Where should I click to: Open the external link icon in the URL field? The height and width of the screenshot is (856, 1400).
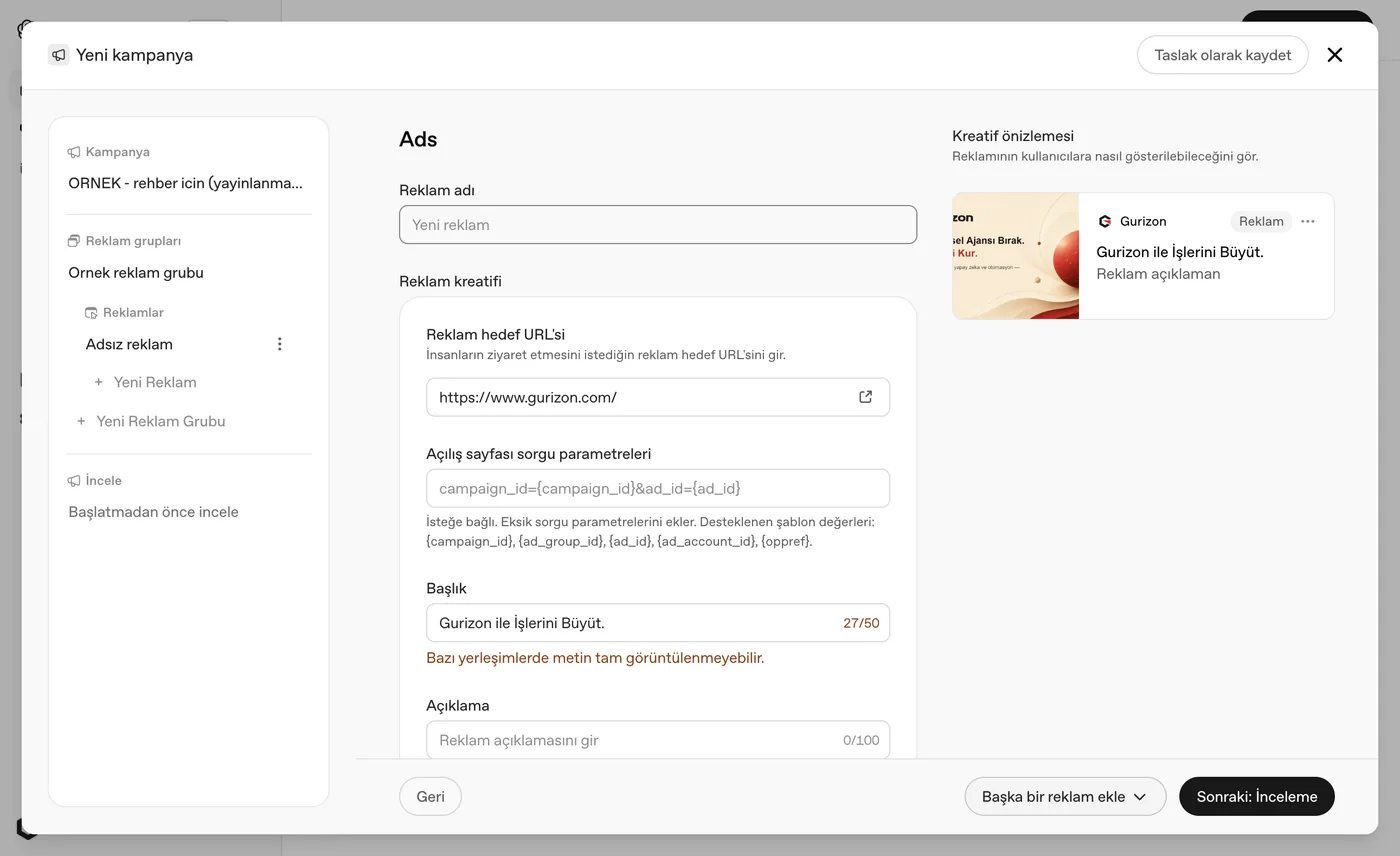pyautogui.click(x=866, y=397)
